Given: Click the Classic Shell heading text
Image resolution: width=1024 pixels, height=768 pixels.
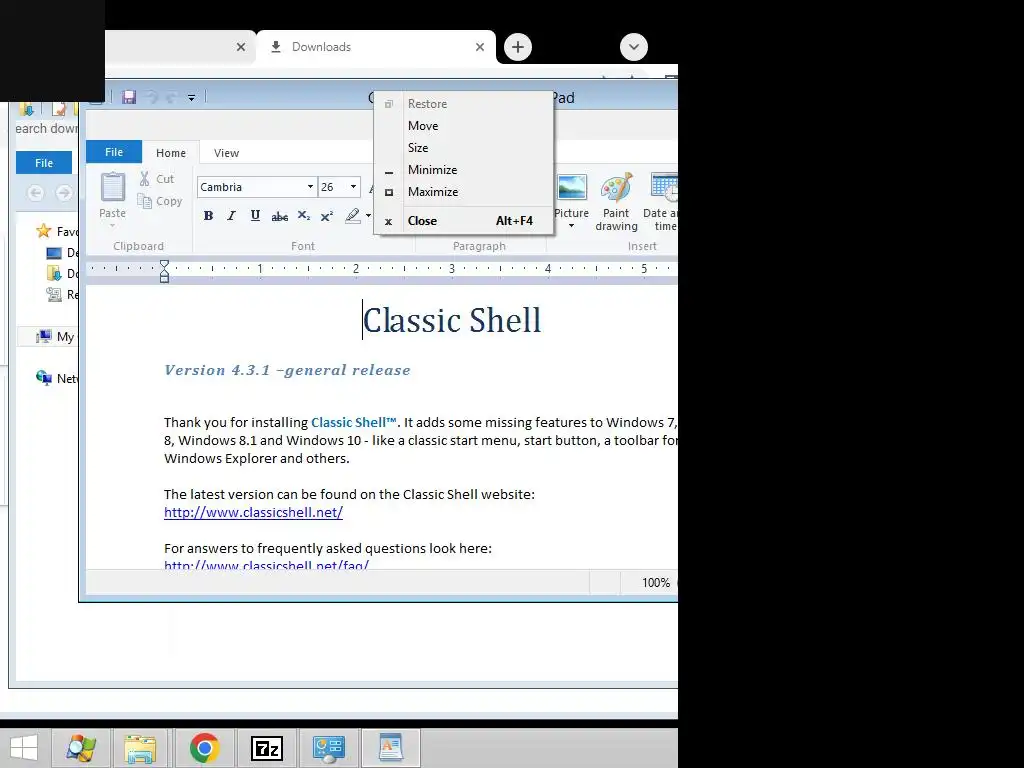Looking at the screenshot, I should [x=452, y=321].
